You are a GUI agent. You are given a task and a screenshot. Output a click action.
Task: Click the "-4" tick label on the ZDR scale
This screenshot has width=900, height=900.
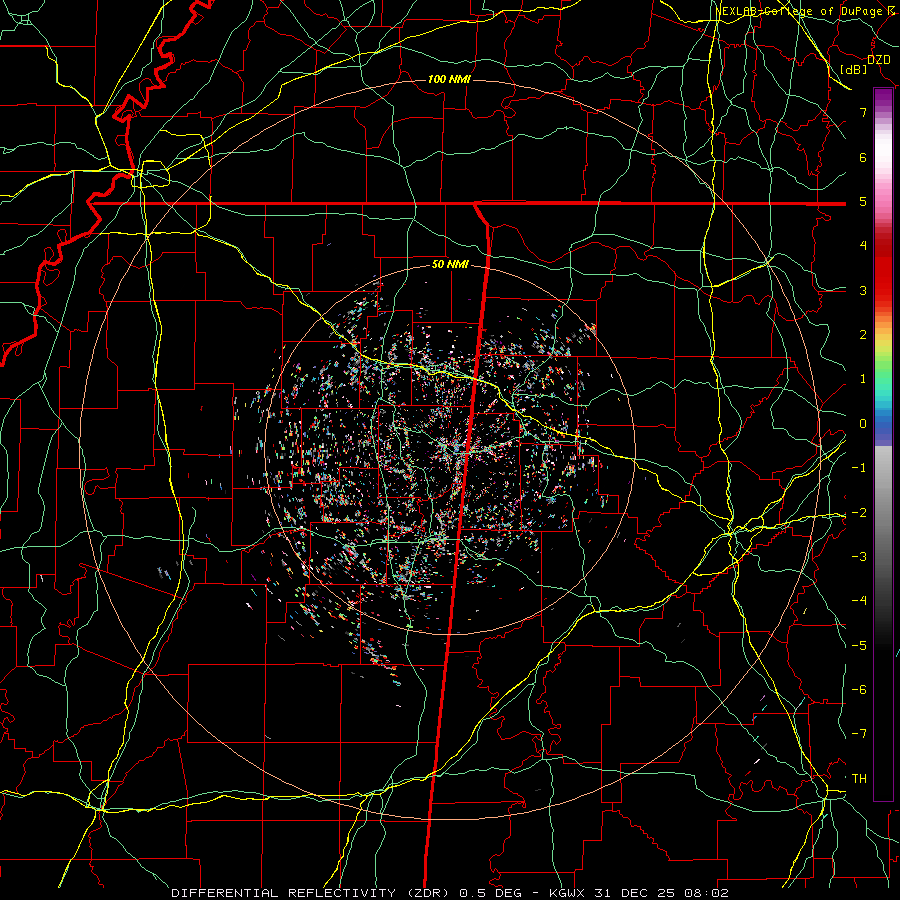coord(859,601)
